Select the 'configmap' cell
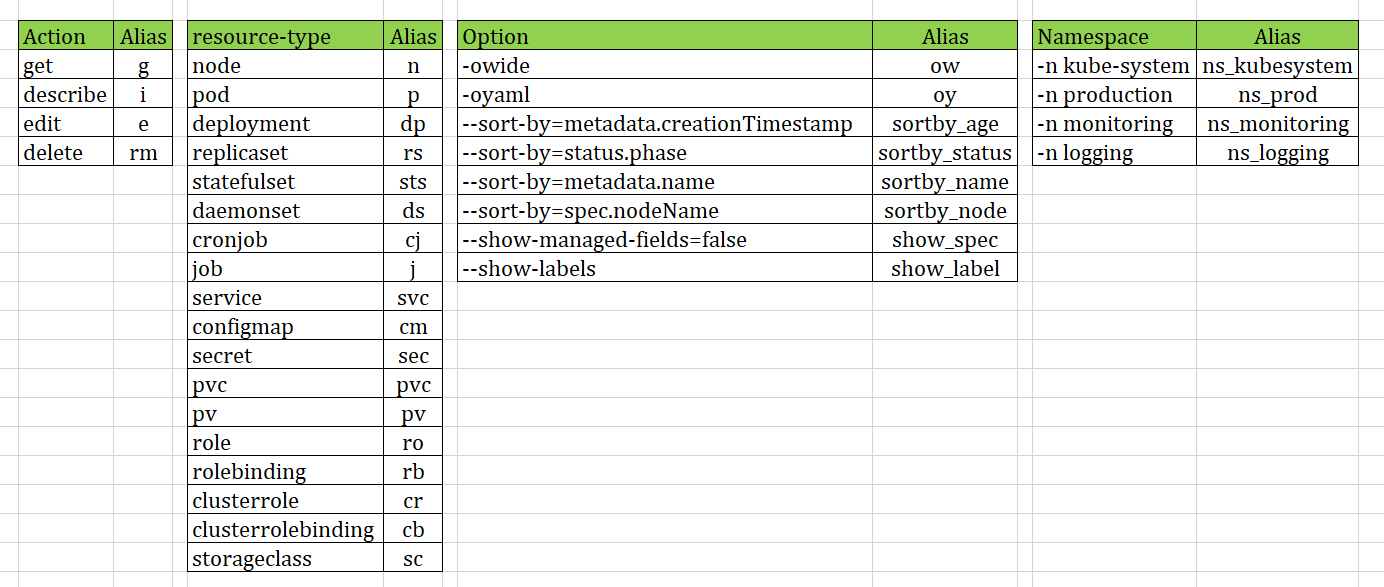The height and width of the screenshot is (587, 1384). click(285, 327)
